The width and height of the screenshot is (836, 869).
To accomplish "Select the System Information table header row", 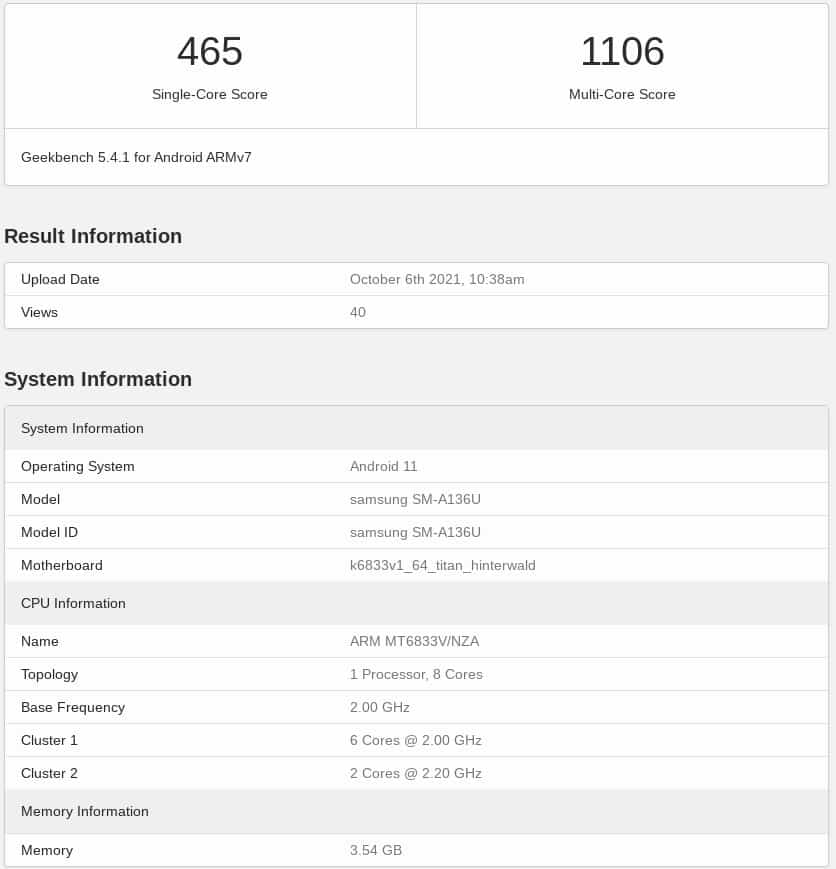I will 417,428.
